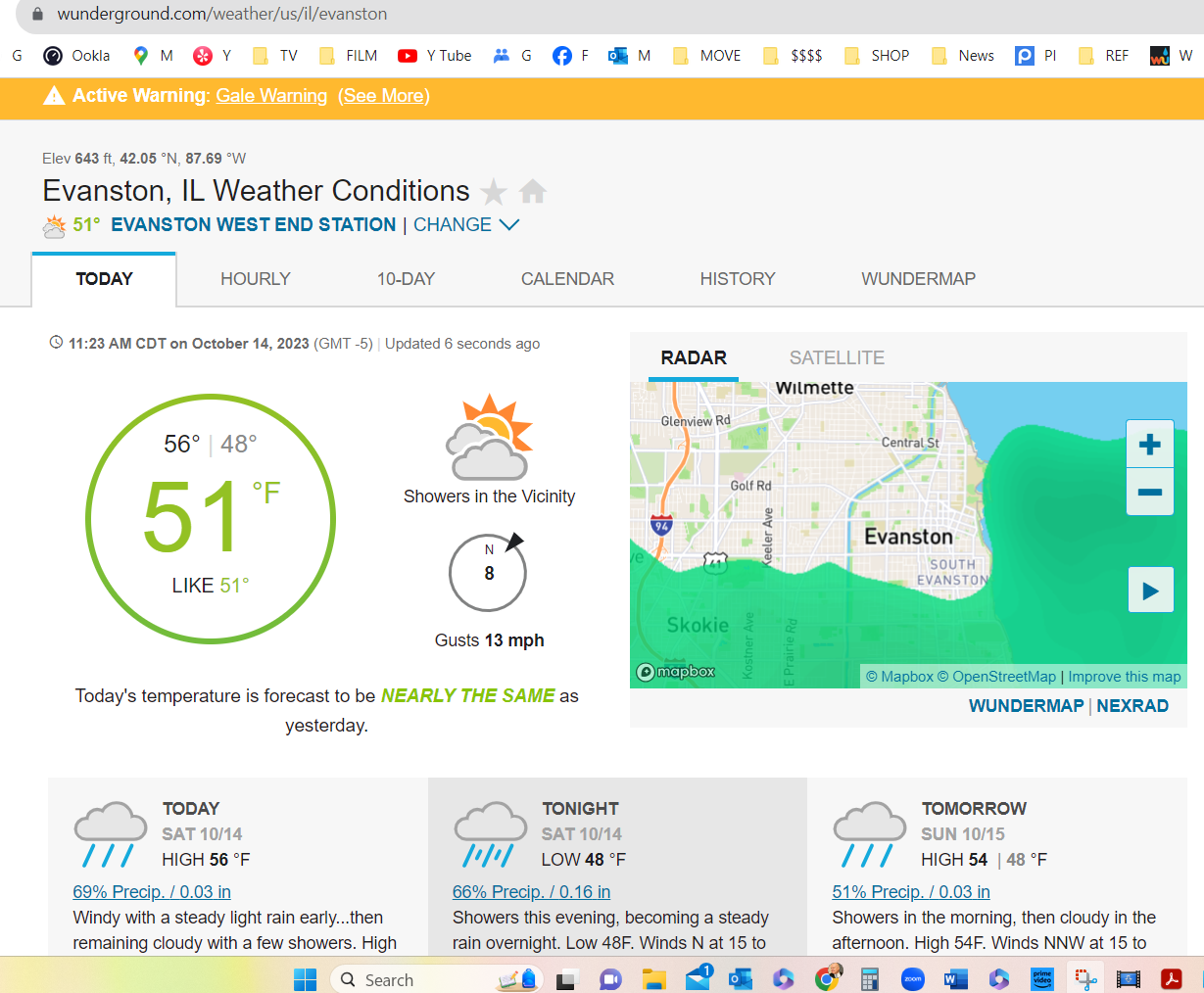The height and width of the screenshot is (993, 1204).
Task: Select the RADAR map tab
Action: point(694,357)
